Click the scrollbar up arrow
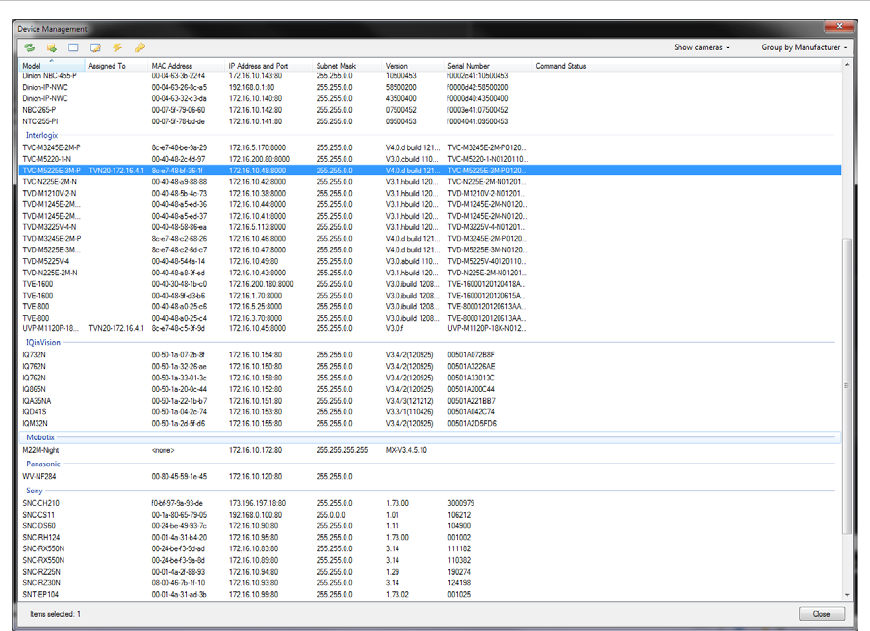The image size is (870, 631). coord(847,64)
